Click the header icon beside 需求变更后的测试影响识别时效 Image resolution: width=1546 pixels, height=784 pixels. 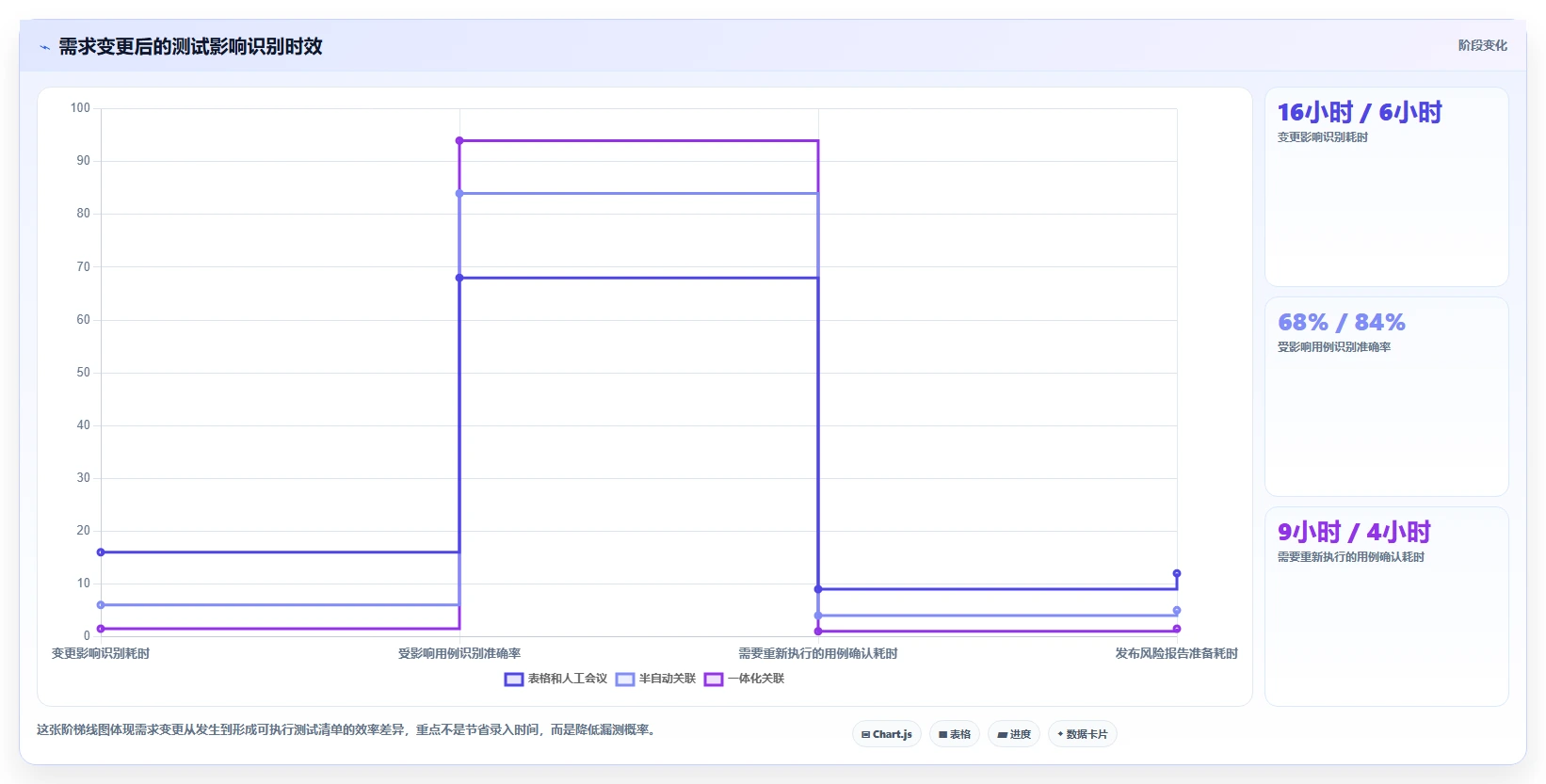coord(44,47)
